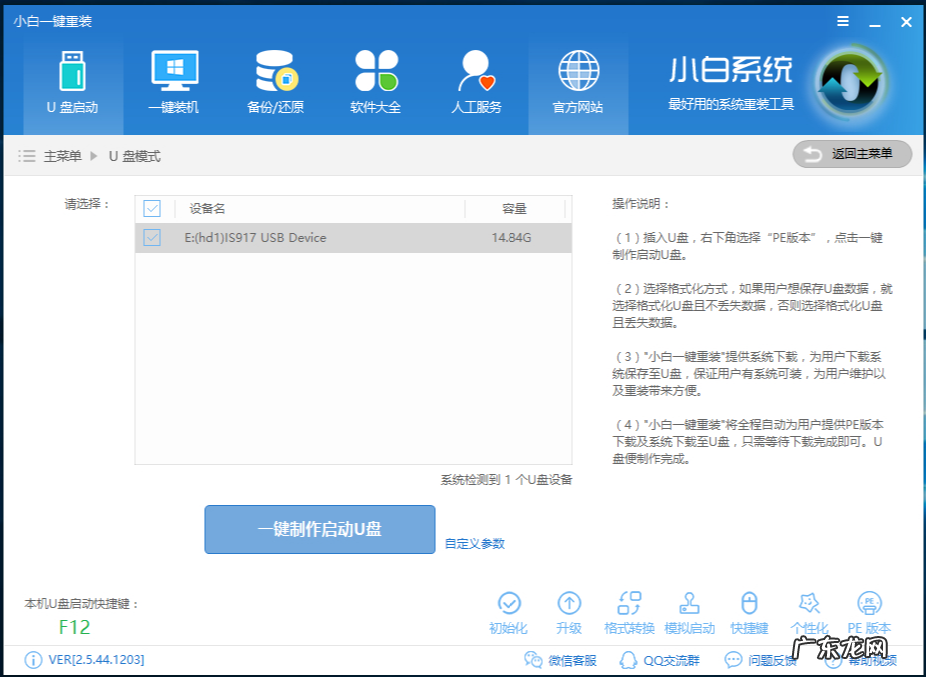Toggle the select-all devices checkbox
926x677 pixels.
[152, 209]
